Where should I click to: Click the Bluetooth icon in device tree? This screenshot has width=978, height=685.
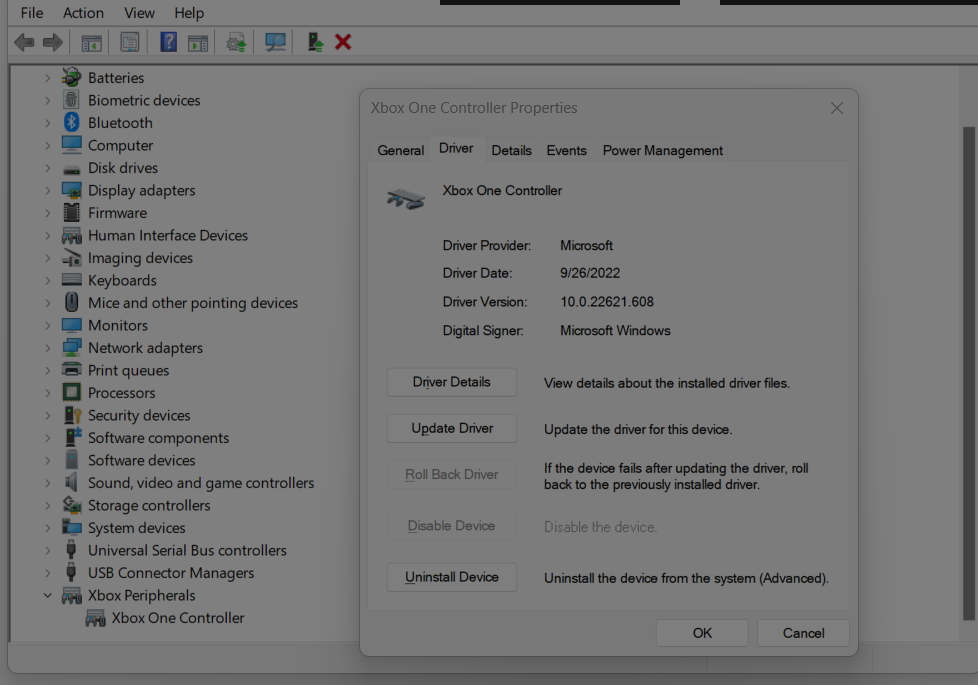pos(71,122)
